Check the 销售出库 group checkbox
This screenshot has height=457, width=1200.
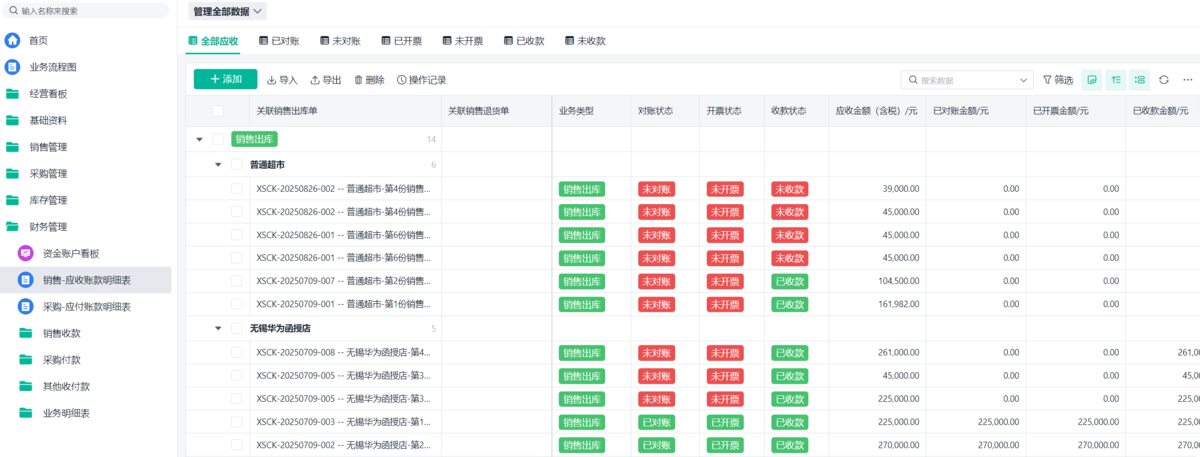(x=218, y=139)
